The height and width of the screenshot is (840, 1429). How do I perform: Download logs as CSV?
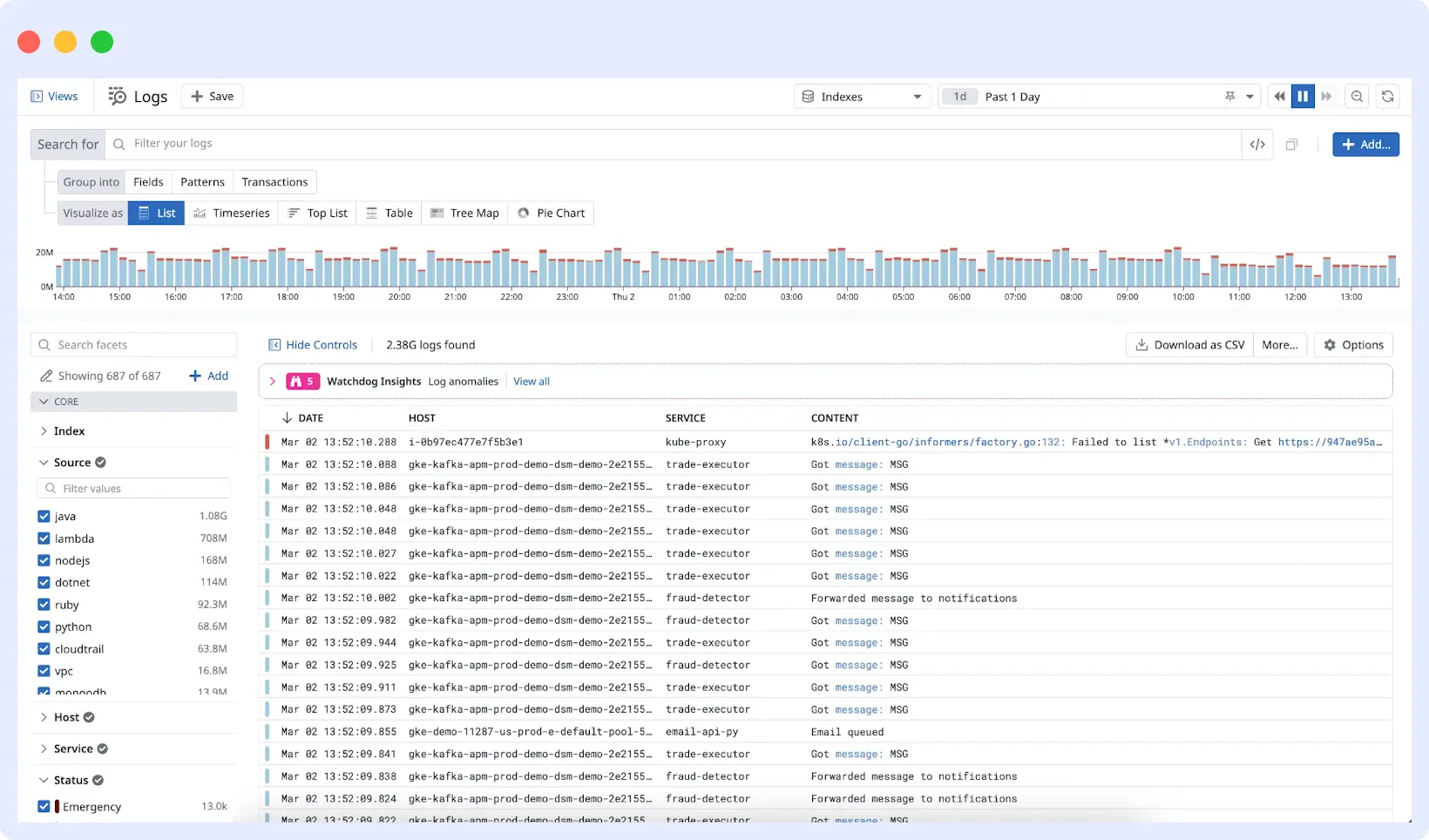1189,344
